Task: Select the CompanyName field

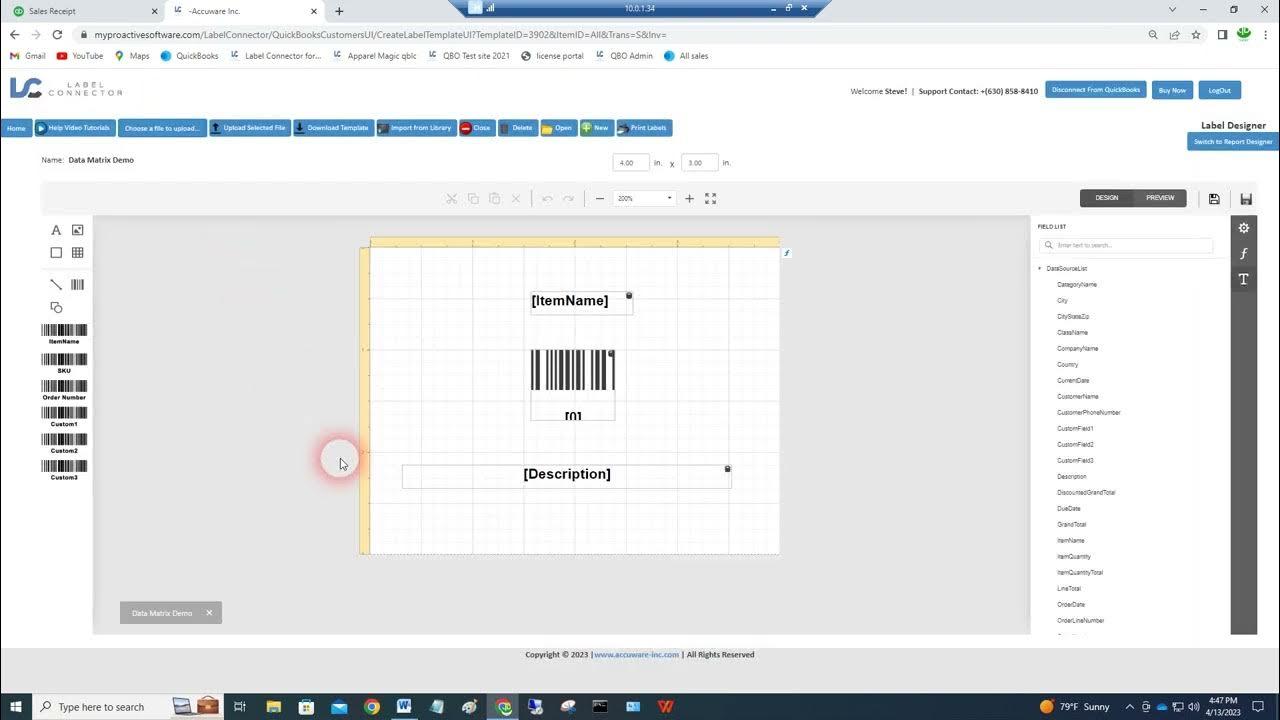Action: coord(1078,349)
